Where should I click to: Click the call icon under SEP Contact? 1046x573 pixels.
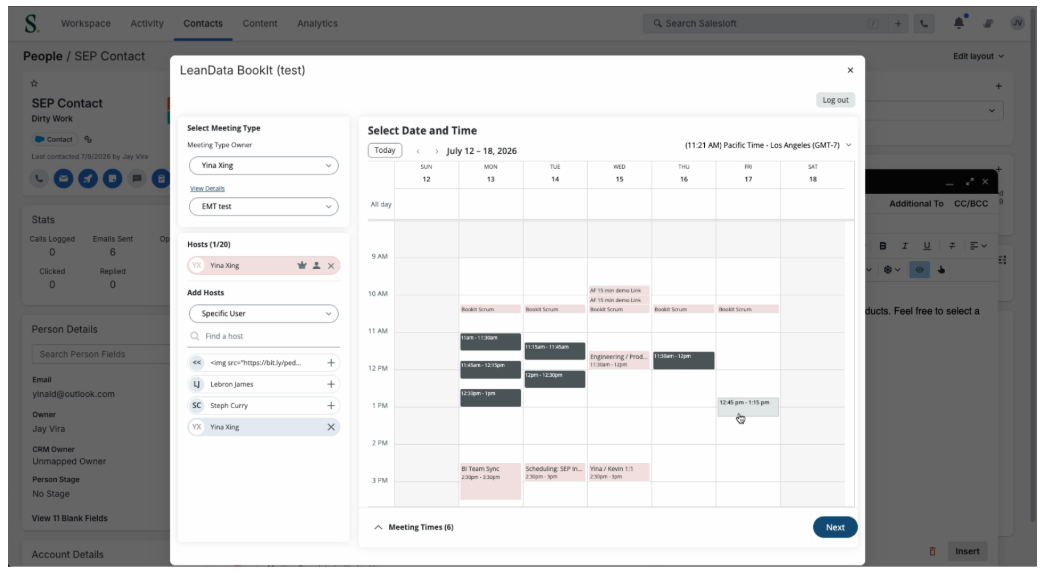click(x=39, y=178)
